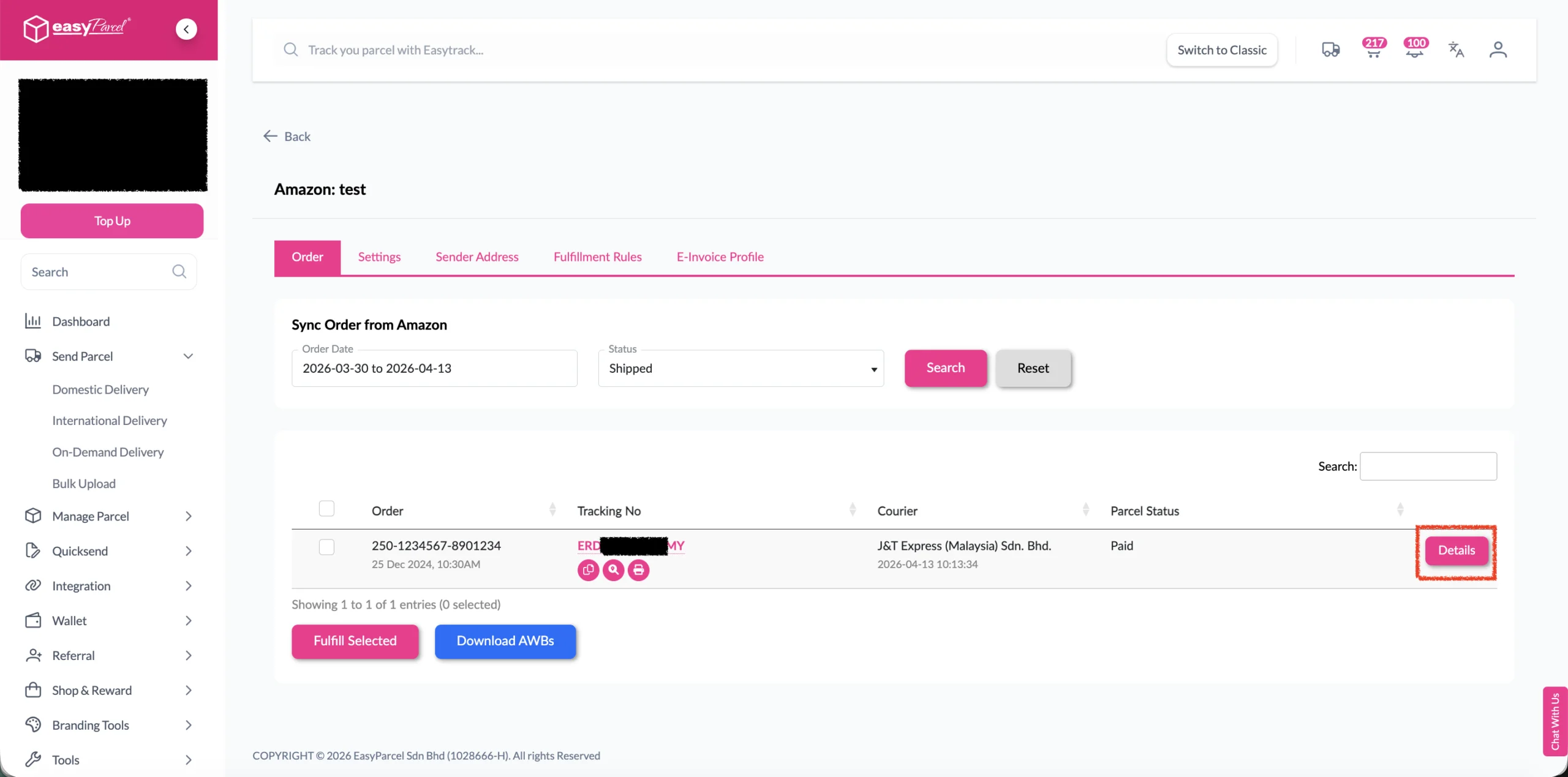The width and height of the screenshot is (1568, 777).
Task: Expand the Tools menu
Action: pyautogui.click(x=188, y=760)
